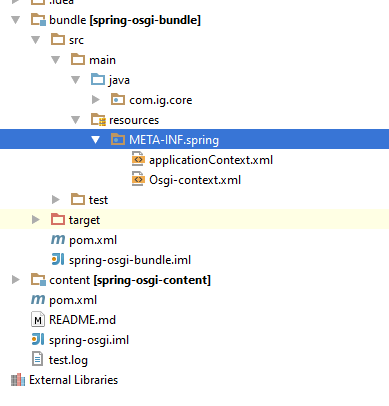Click the Osgi-context.xml file icon
The image size is (389, 406).
pyautogui.click(x=138, y=179)
